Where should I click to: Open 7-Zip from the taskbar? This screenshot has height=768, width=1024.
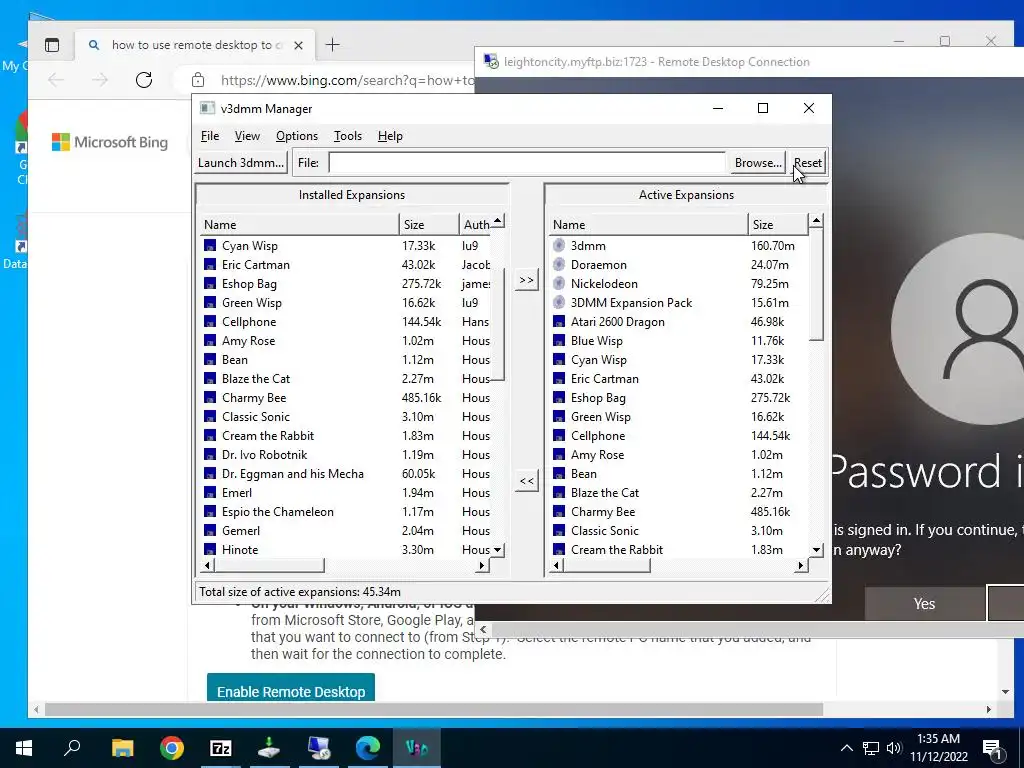pyautogui.click(x=221, y=748)
